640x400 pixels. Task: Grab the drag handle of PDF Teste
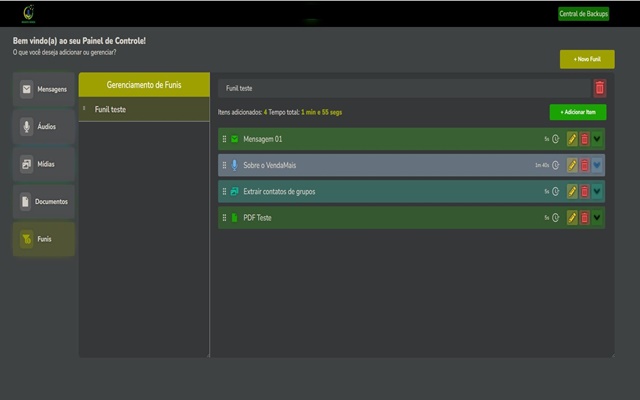[224, 217]
